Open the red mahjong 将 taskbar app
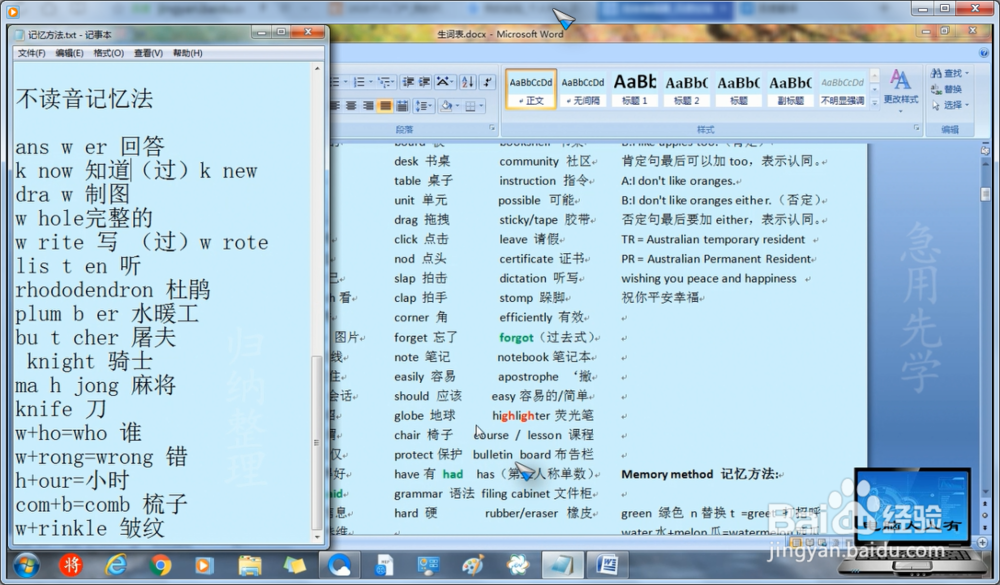Viewport: 1000px width, 585px height. click(x=71, y=565)
